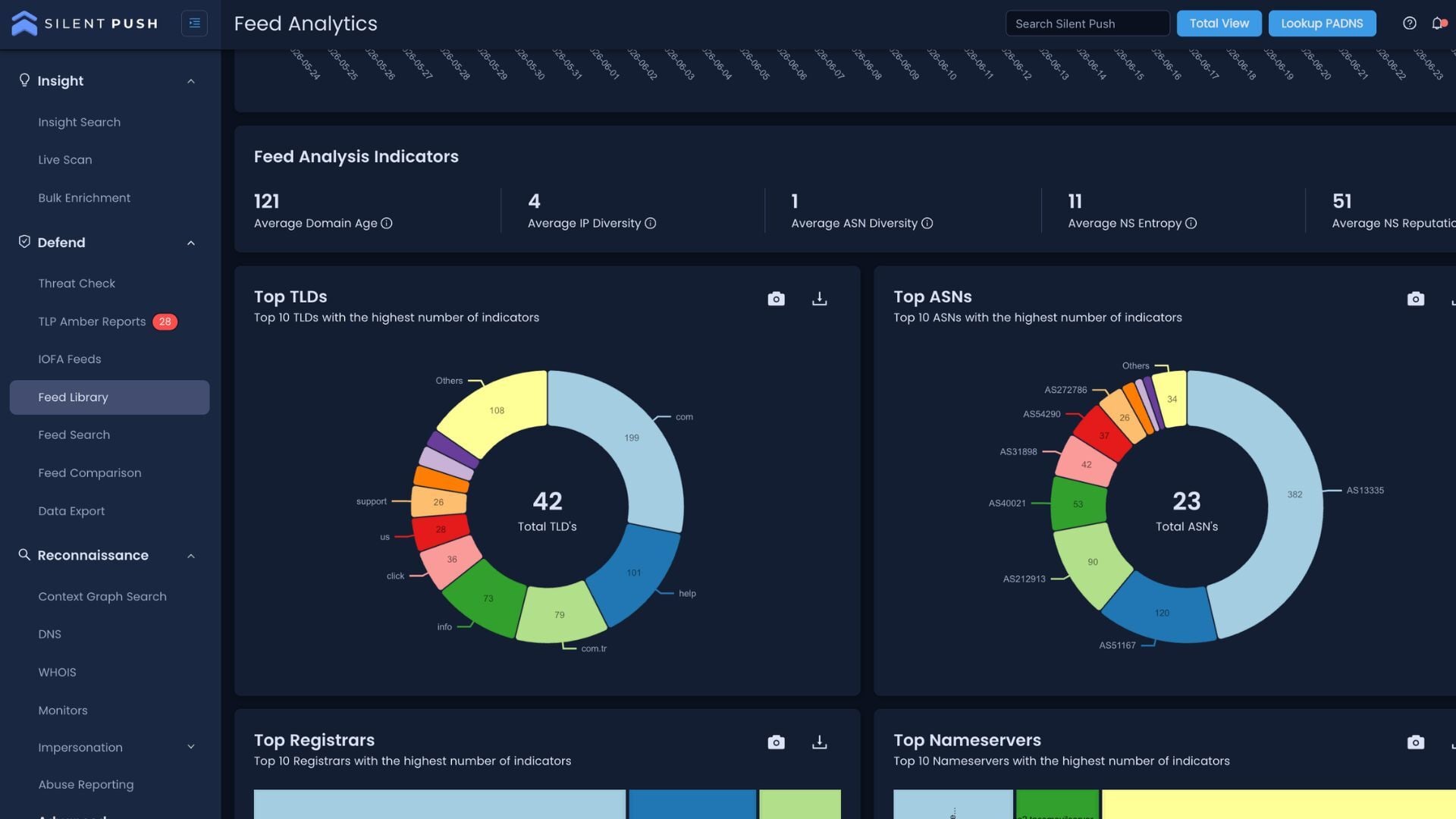Click the us slice (28) in TLD chart
Screen dimensions: 1456x819
point(440,530)
